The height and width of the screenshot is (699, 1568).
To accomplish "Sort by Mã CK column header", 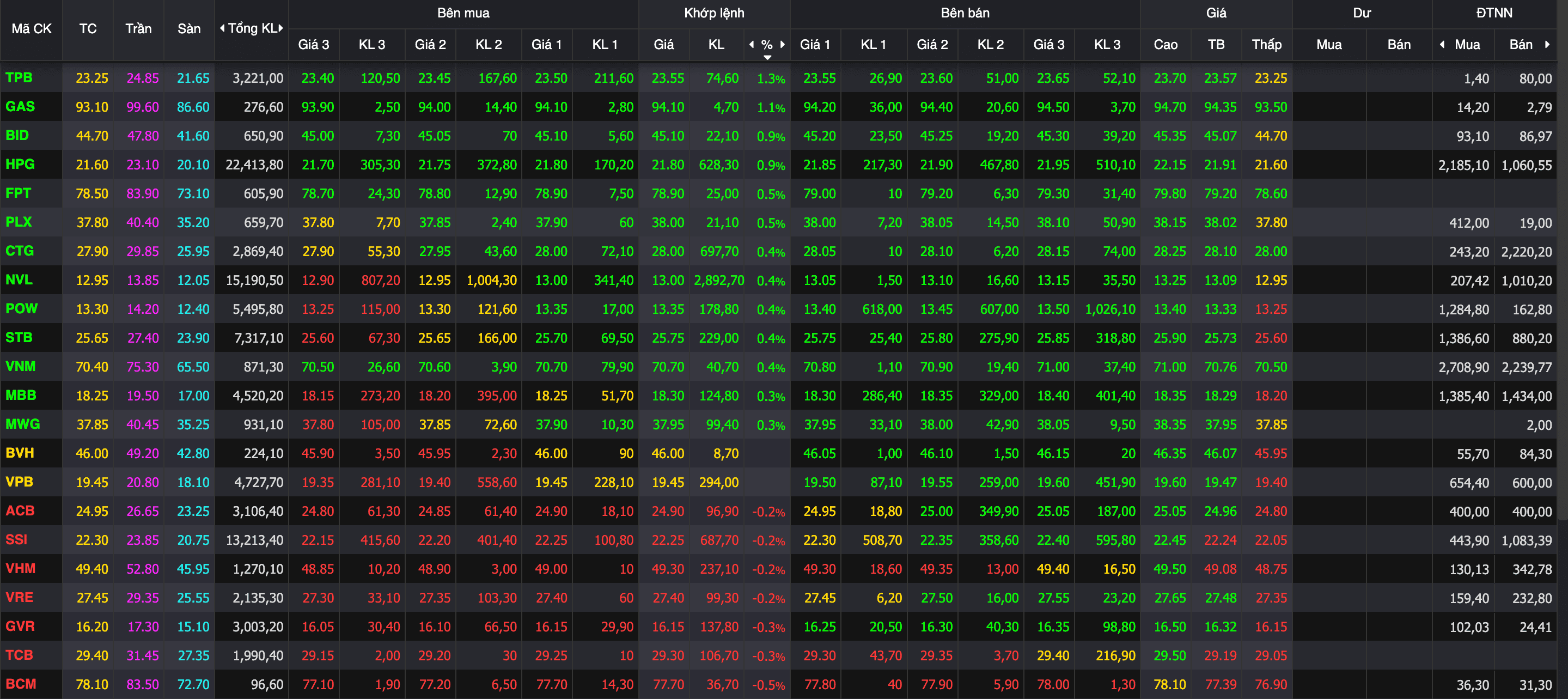I will pyautogui.click(x=32, y=29).
